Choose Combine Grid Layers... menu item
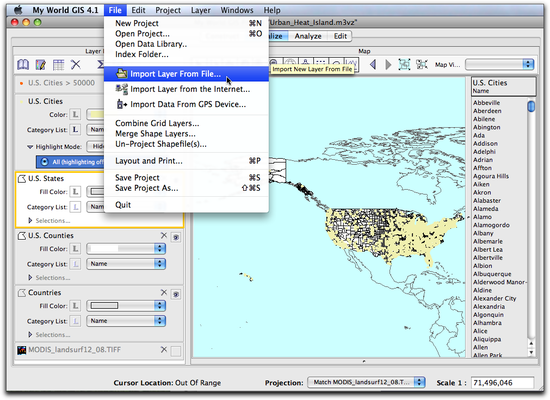The height and width of the screenshot is (400, 550). [187, 123]
